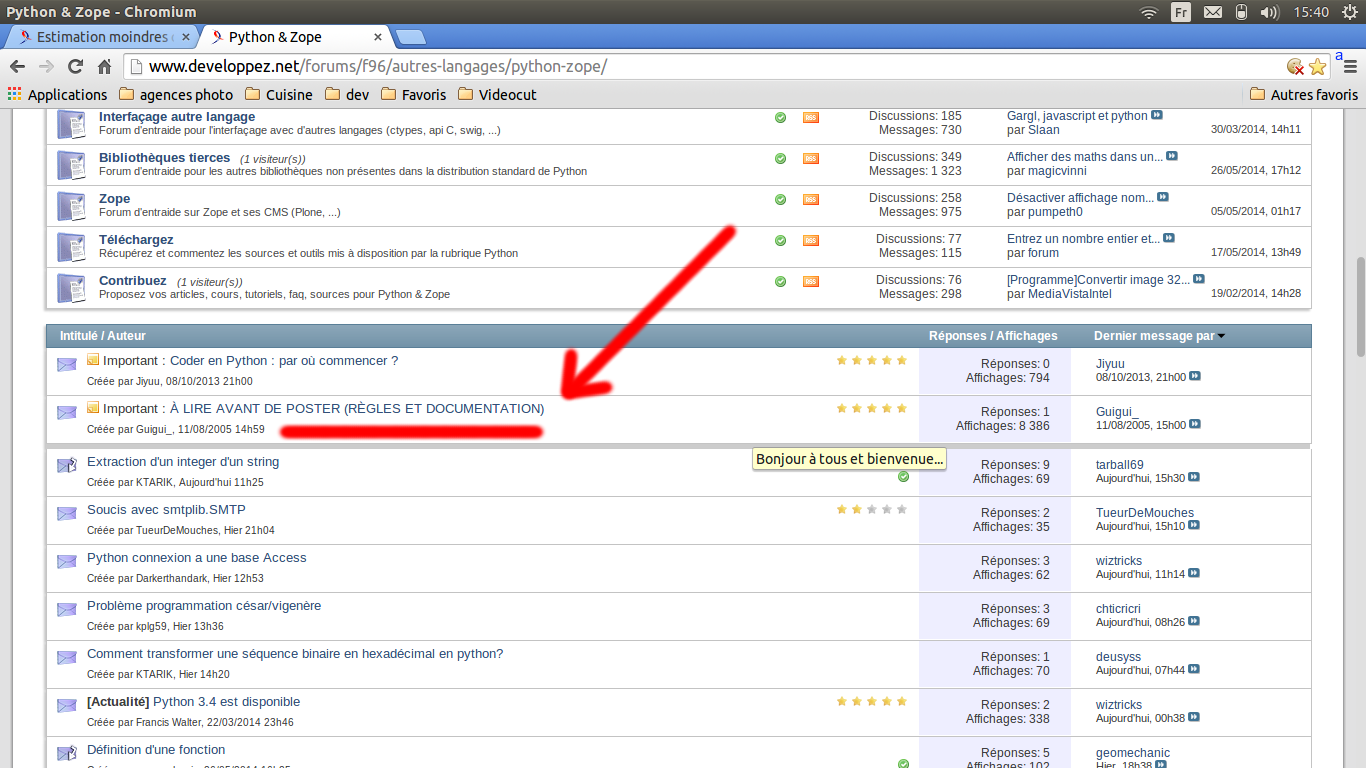The height and width of the screenshot is (768, 1366).
Task: Open the Applications shortcuts grid
Action: [x=57, y=95]
